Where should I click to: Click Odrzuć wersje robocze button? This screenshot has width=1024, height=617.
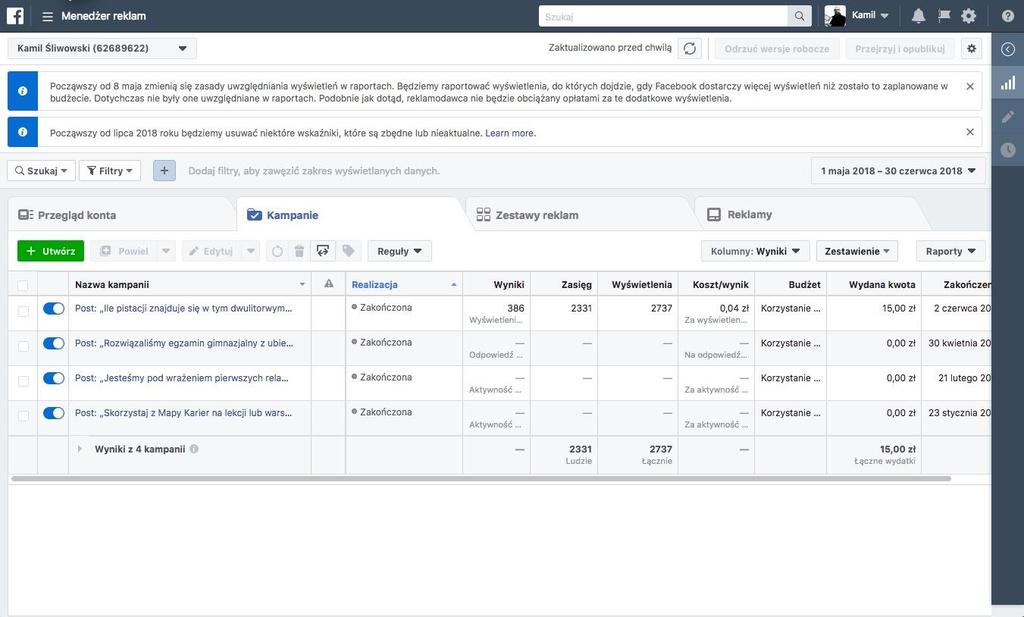(x=776, y=48)
